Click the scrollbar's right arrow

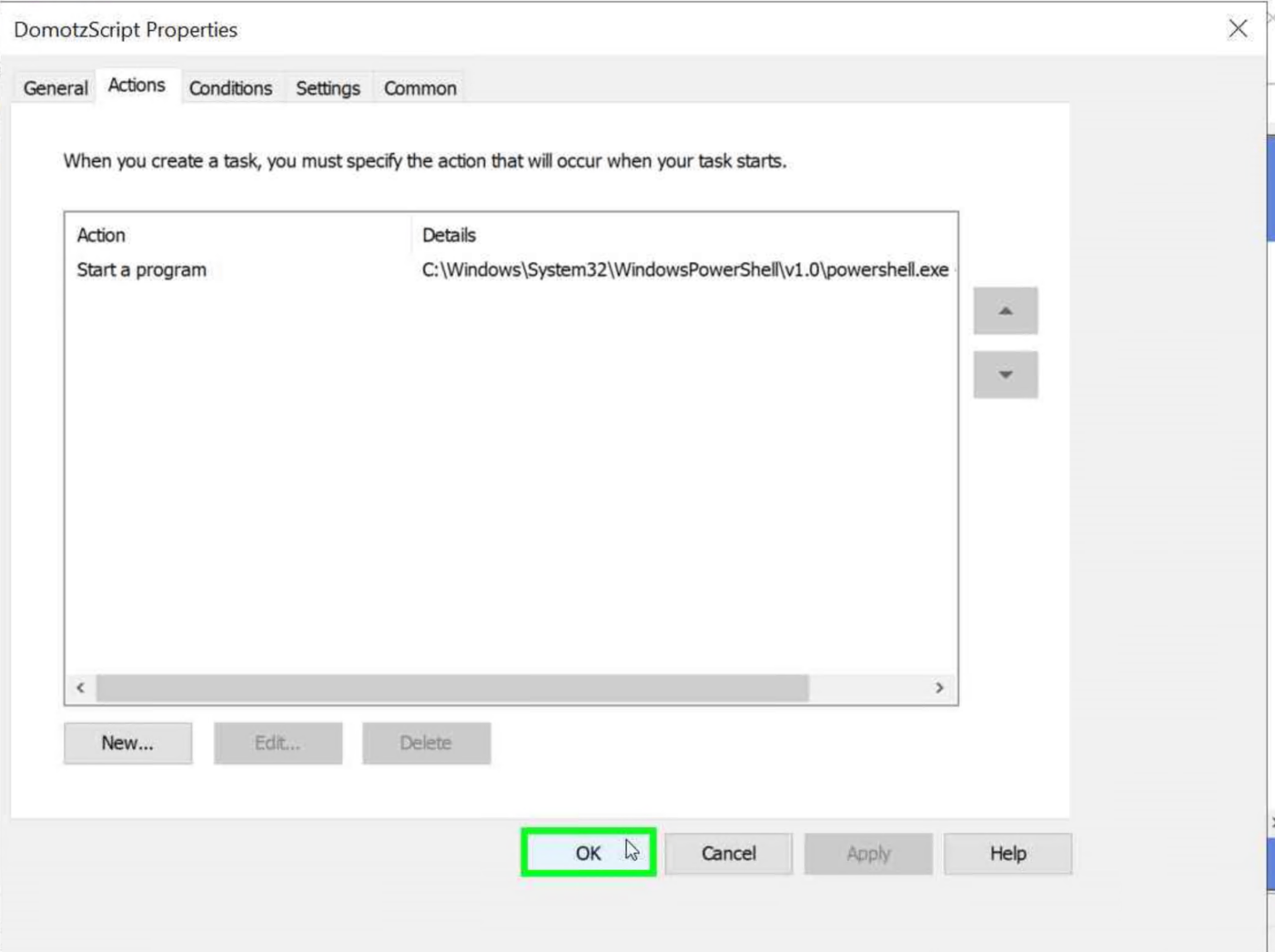(939, 687)
